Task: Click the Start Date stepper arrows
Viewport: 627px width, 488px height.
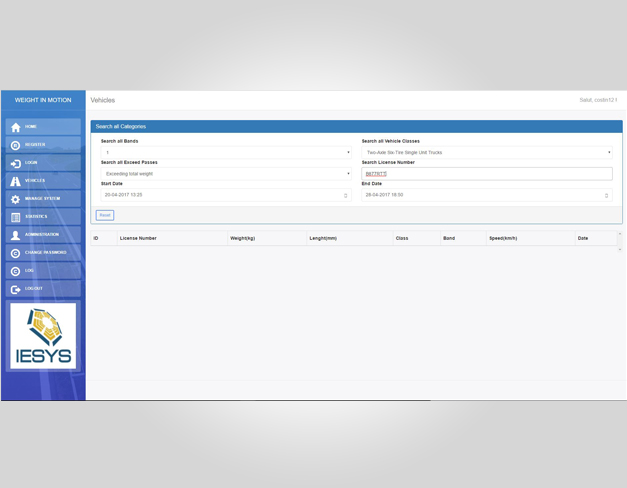Action: 346,195
